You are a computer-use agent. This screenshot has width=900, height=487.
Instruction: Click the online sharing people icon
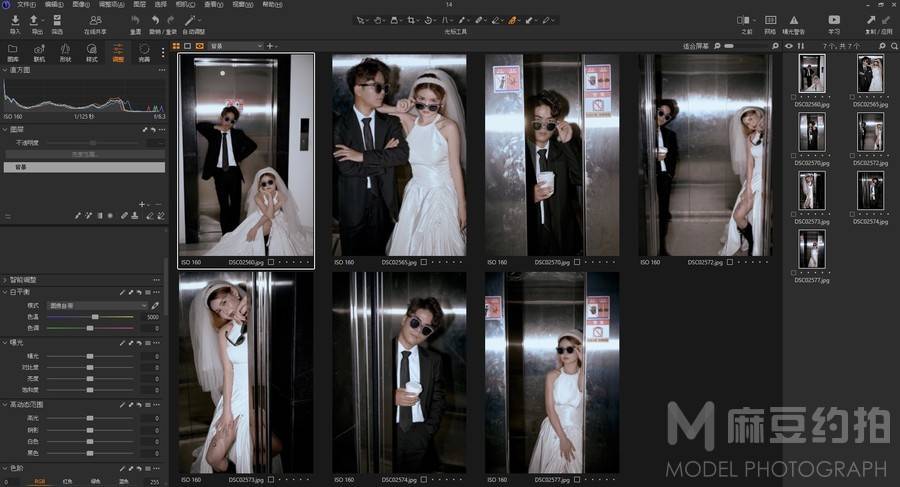click(95, 20)
